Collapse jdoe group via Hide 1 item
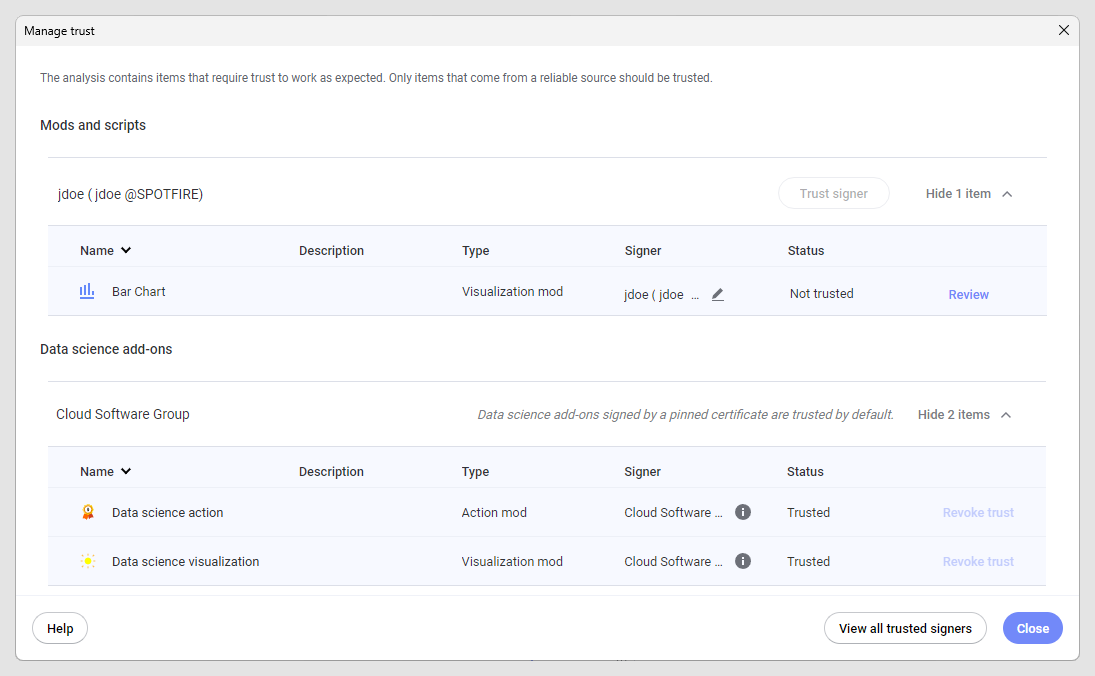 click(x=969, y=194)
